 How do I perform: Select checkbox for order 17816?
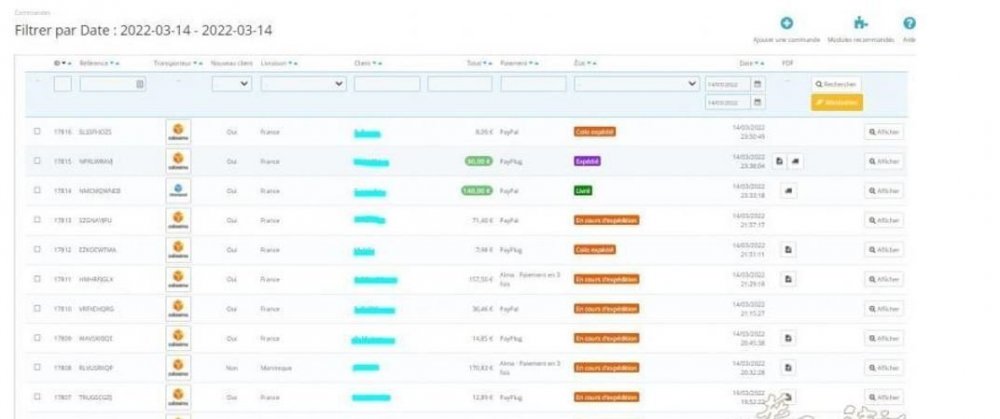click(37, 131)
